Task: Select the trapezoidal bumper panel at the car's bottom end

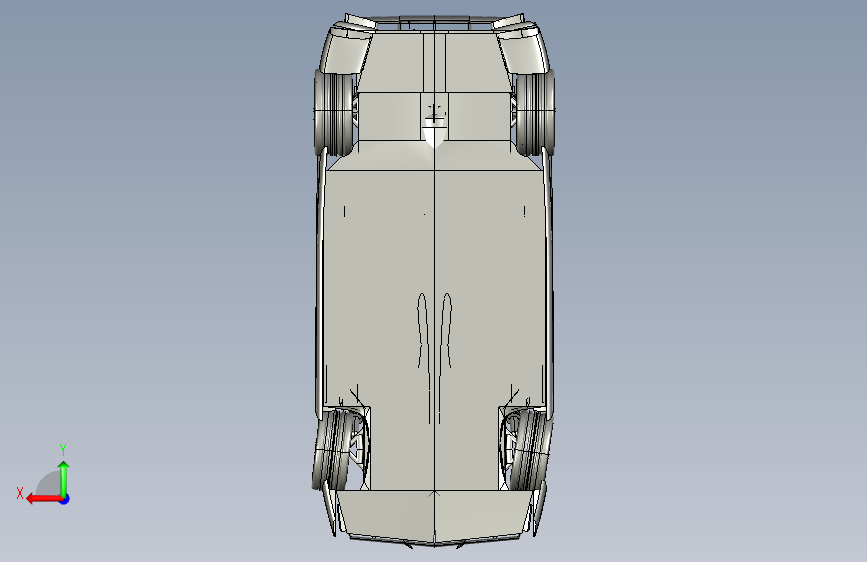Action: point(434,513)
